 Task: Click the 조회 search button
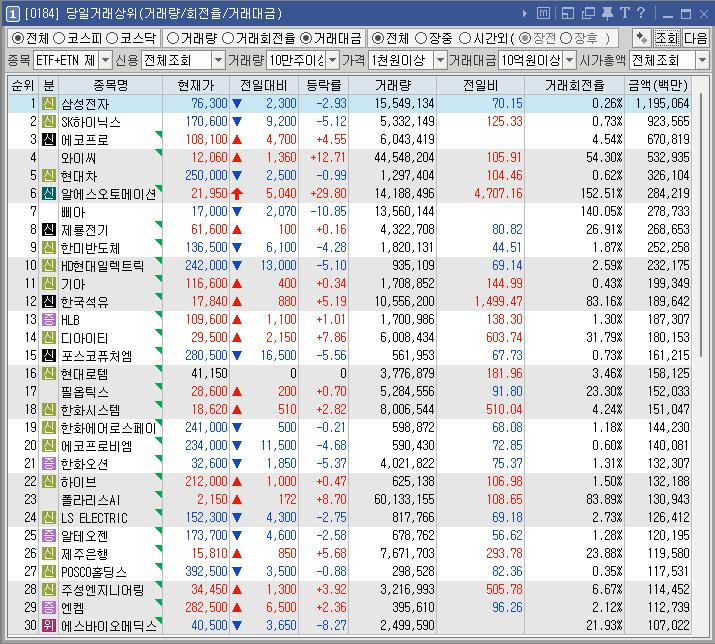pyautogui.click(x=667, y=38)
